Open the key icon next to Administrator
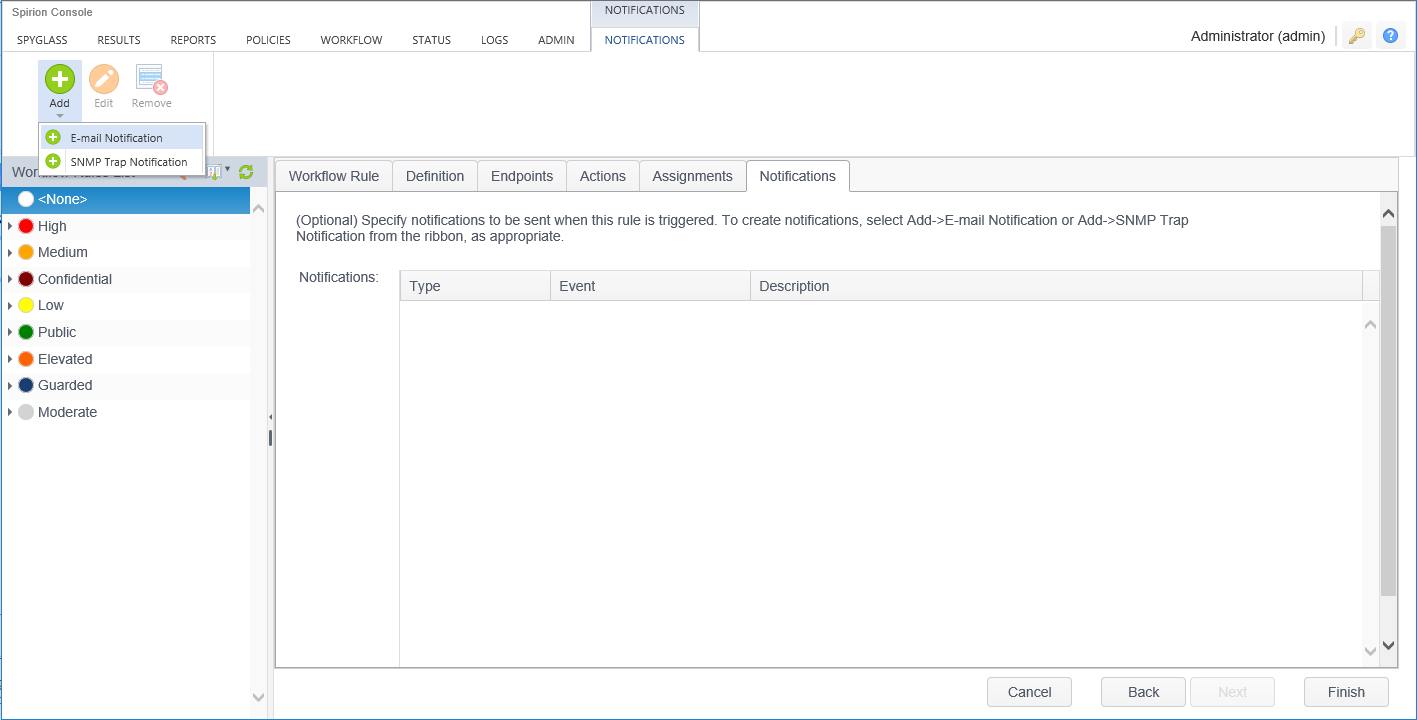Image resolution: width=1417 pixels, height=720 pixels. click(1357, 36)
